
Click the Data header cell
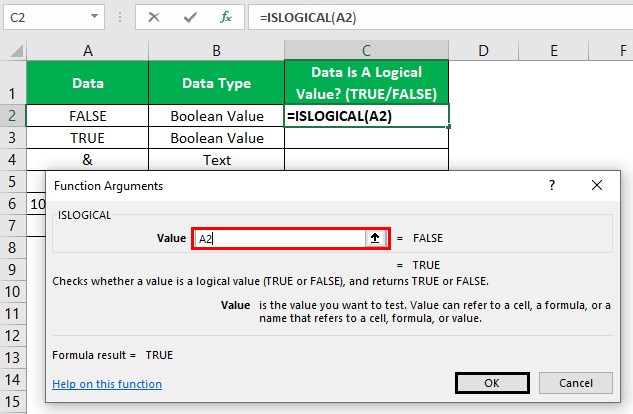pos(88,83)
